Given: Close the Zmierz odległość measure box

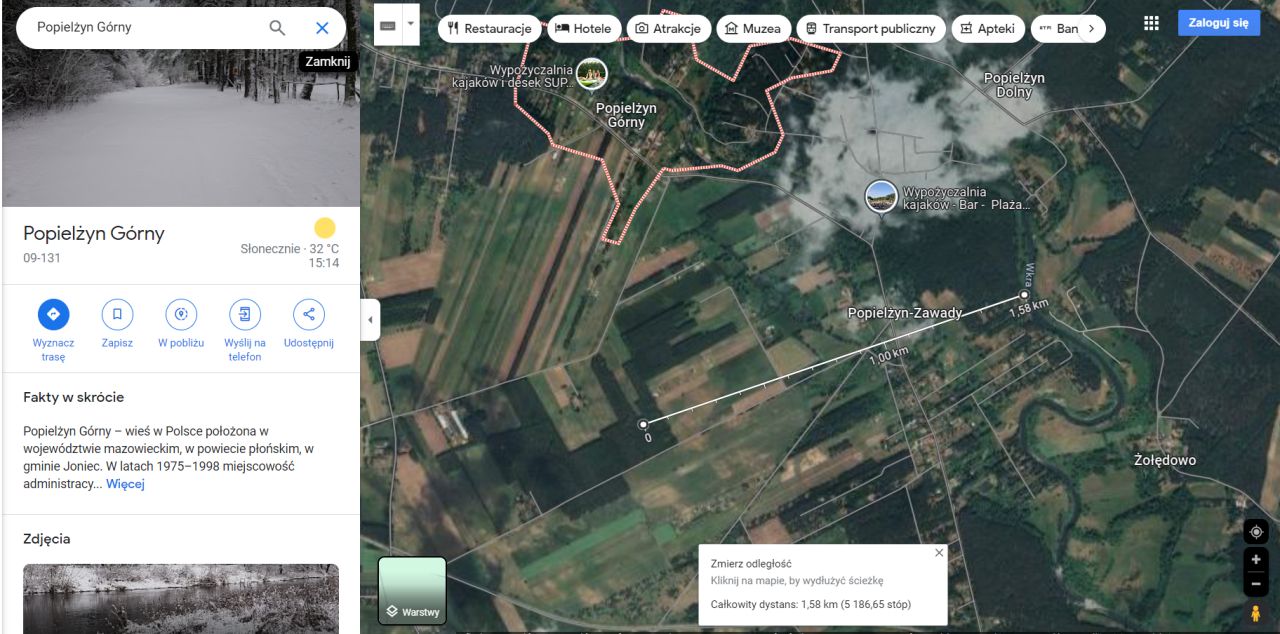Looking at the screenshot, I should click(938, 552).
